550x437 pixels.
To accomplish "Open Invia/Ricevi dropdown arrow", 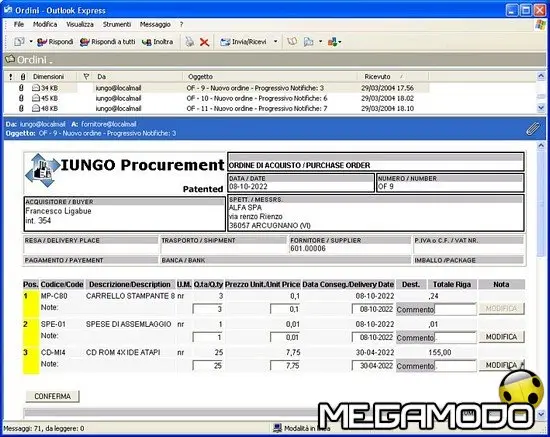I will pos(276,42).
